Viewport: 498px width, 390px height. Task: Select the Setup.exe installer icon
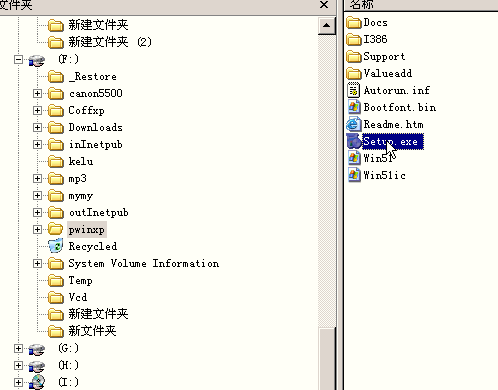coord(354,141)
